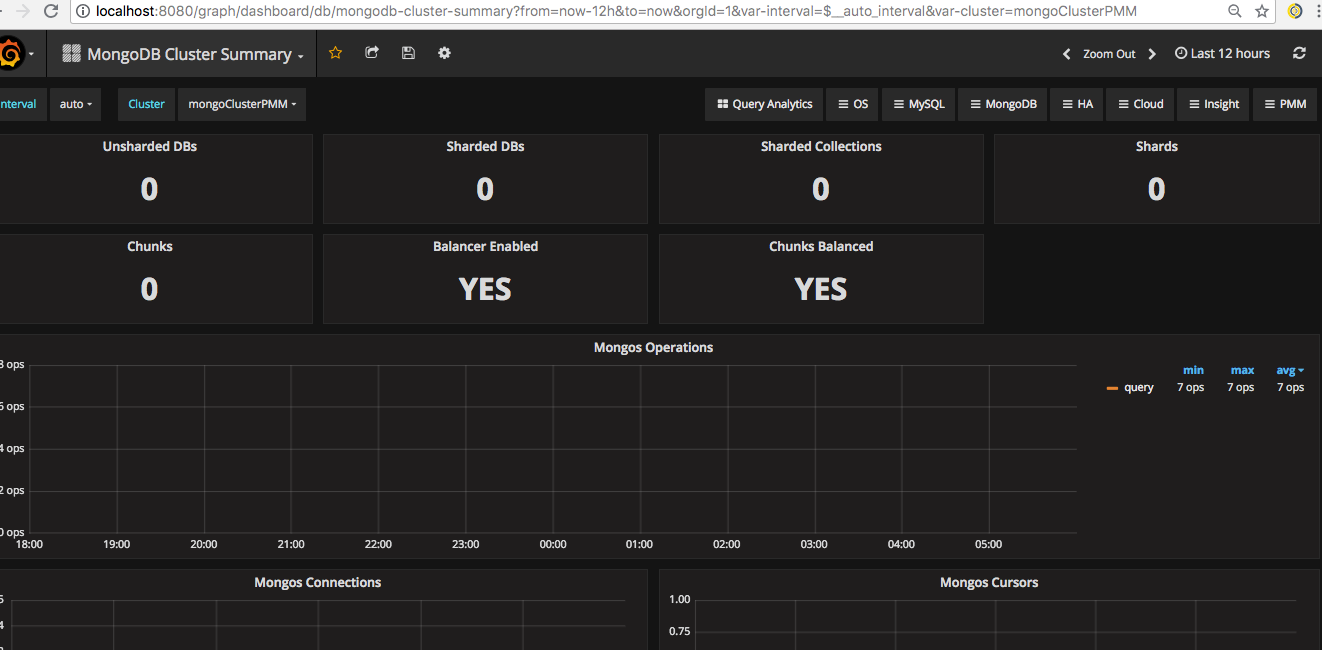Toggle visibility of the query series in legend
This screenshot has width=1322, height=650.
pos(1139,387)
